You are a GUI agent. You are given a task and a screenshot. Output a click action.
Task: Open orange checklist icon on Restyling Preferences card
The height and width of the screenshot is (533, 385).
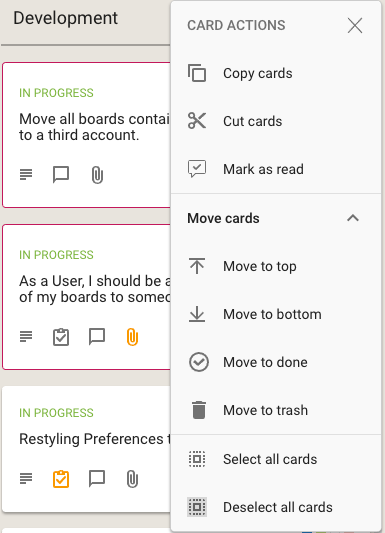[61, 479]
